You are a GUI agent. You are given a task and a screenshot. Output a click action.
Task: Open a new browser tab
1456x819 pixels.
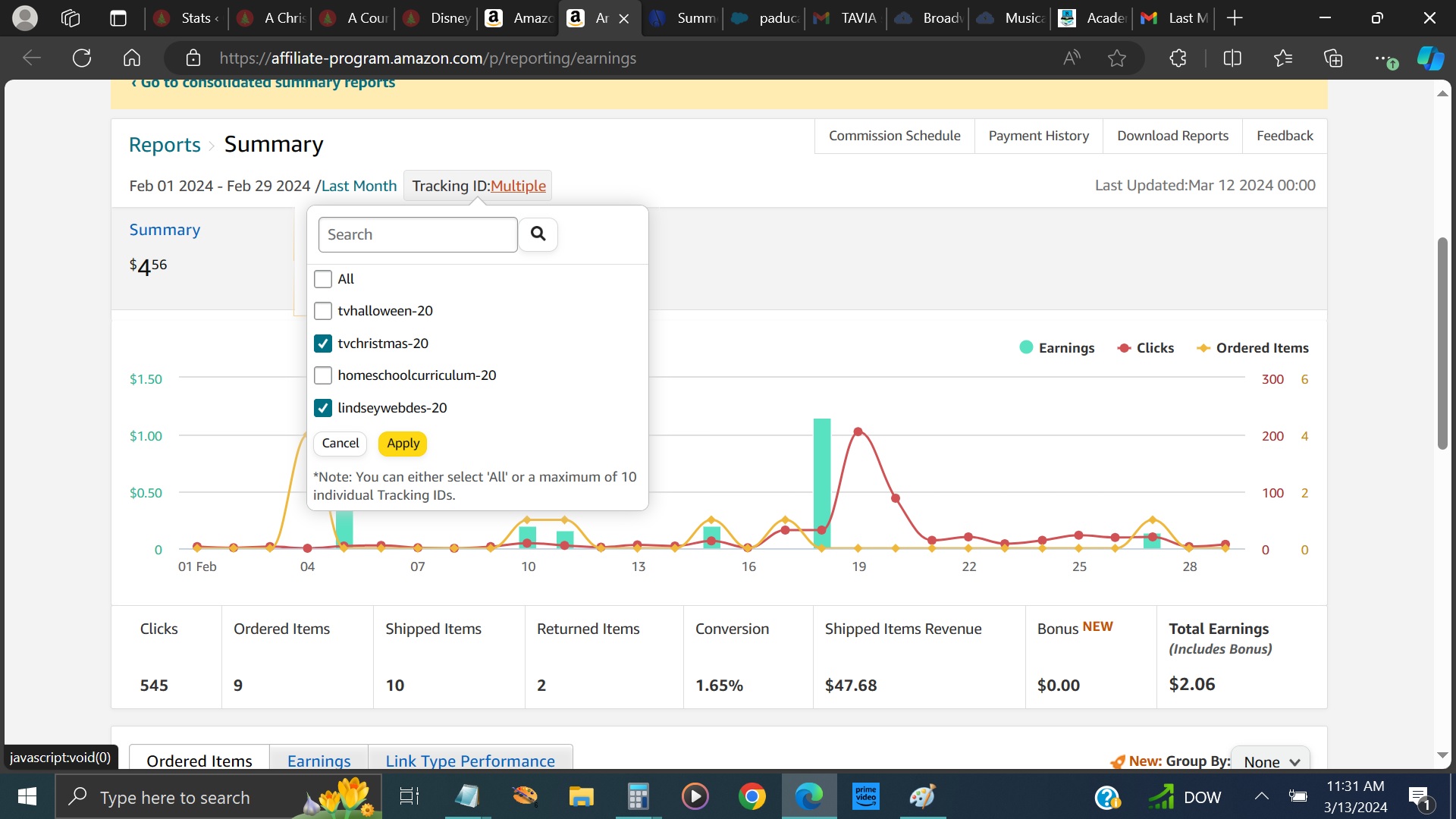[x=1235, y=17]
